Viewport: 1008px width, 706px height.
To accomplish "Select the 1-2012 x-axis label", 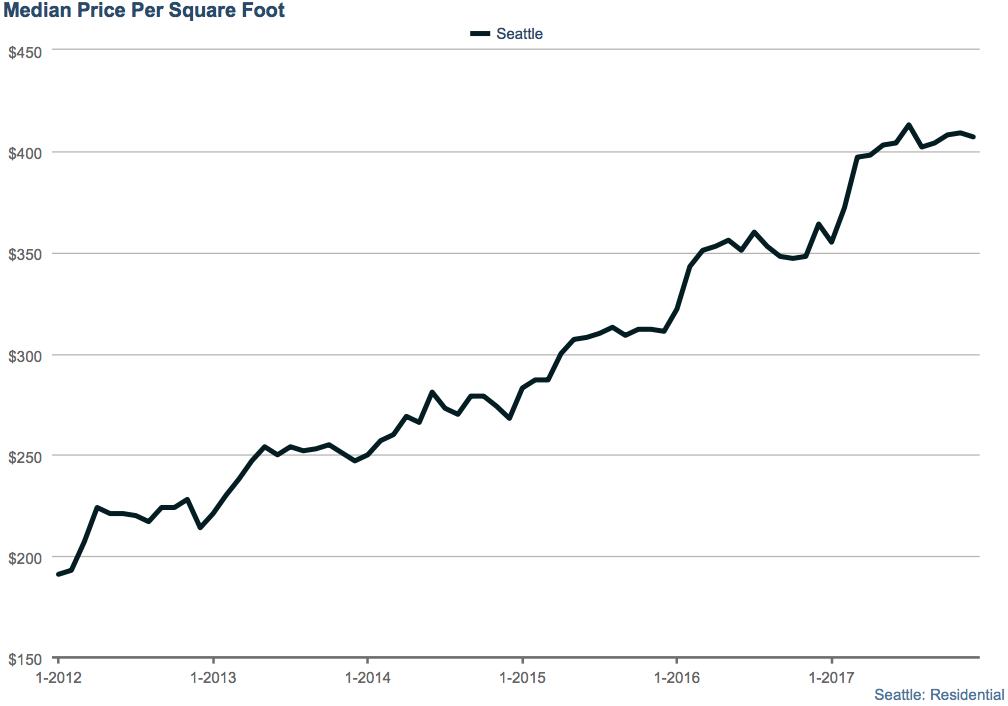I will click(58, 678).
